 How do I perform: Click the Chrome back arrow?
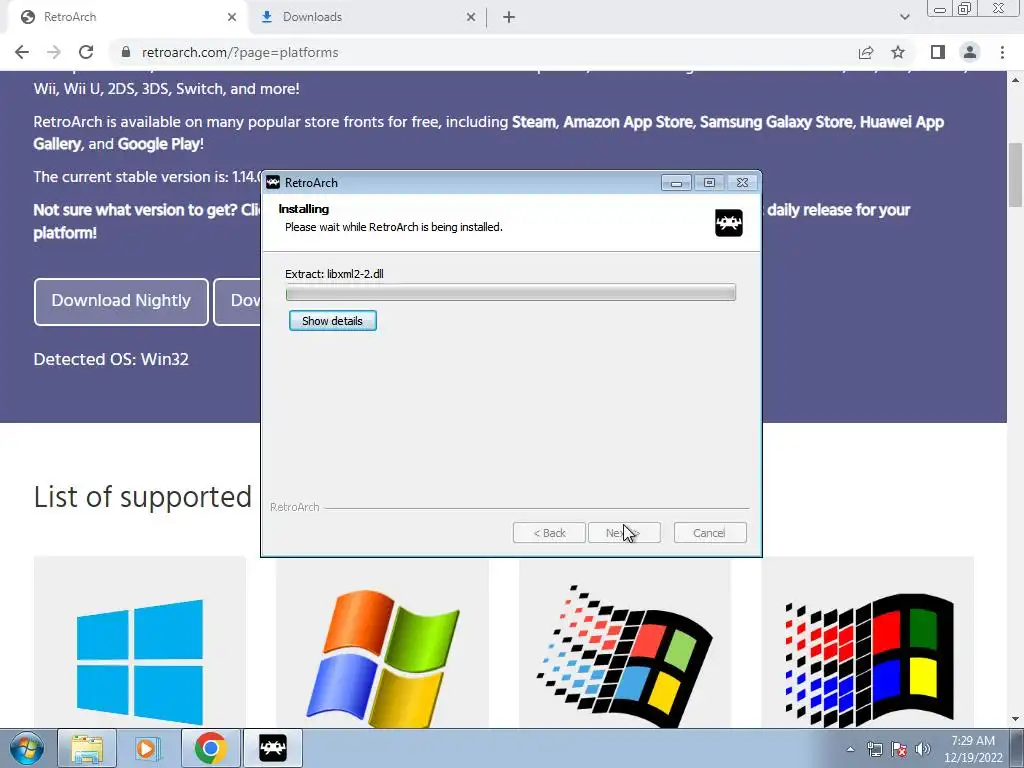pos(22,52)
